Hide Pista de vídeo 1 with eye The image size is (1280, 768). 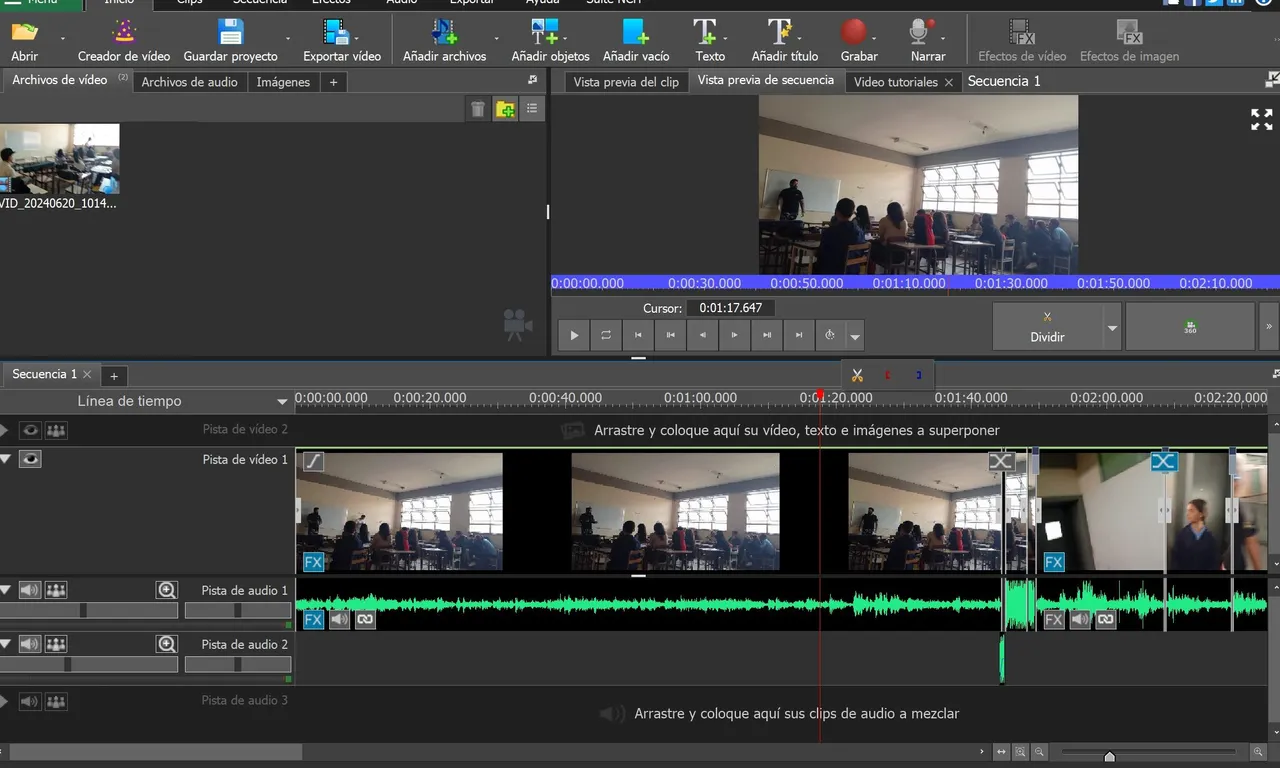30,460
